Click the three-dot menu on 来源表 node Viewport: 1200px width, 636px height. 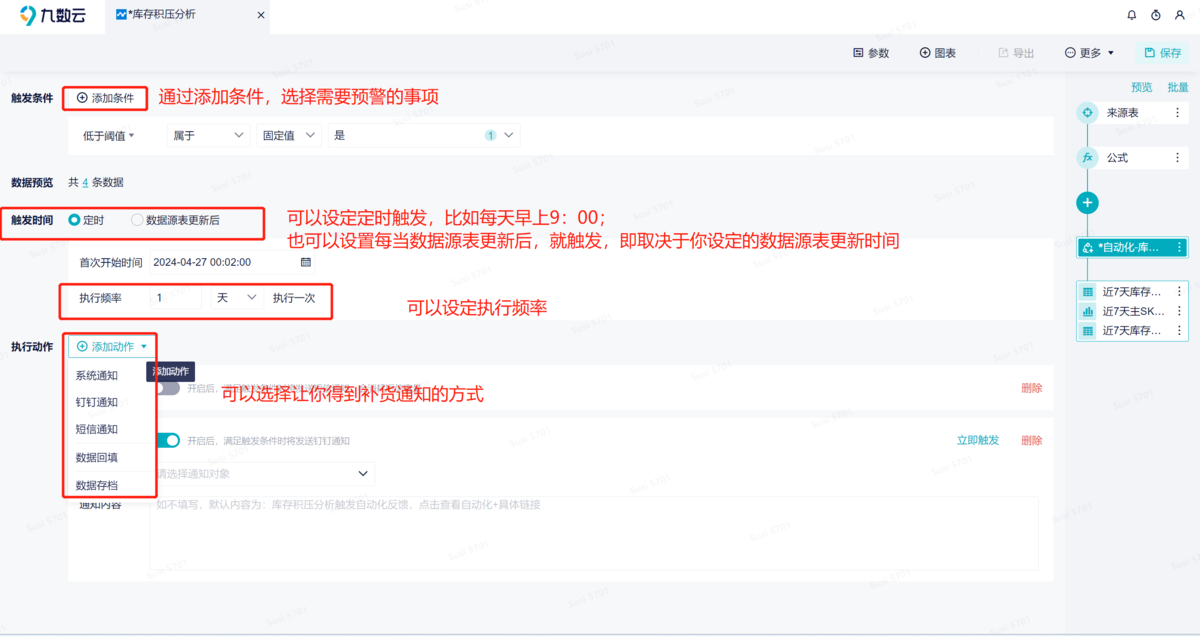1178,112
